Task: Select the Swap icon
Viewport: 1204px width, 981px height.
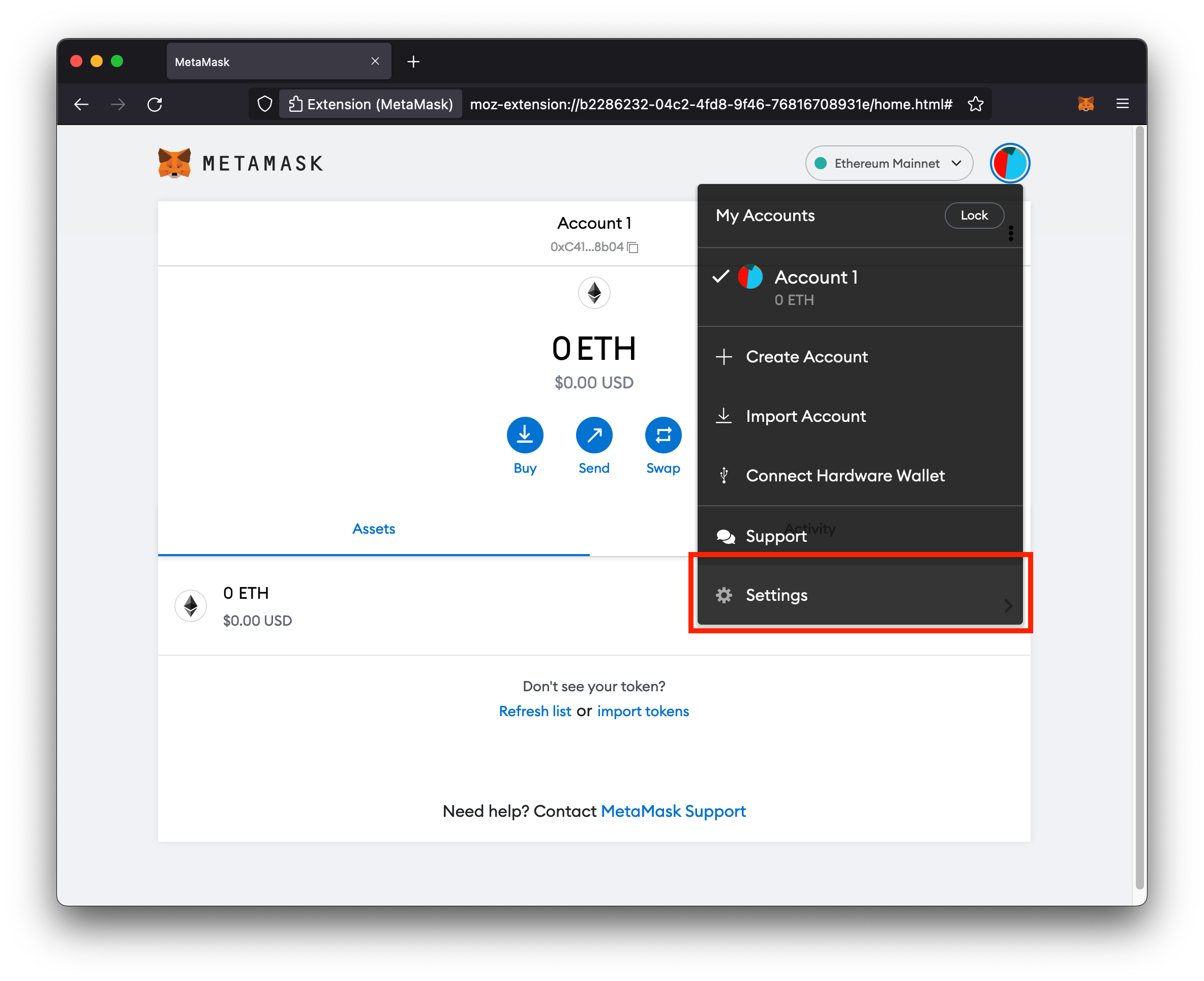Action: click(663, 435)
